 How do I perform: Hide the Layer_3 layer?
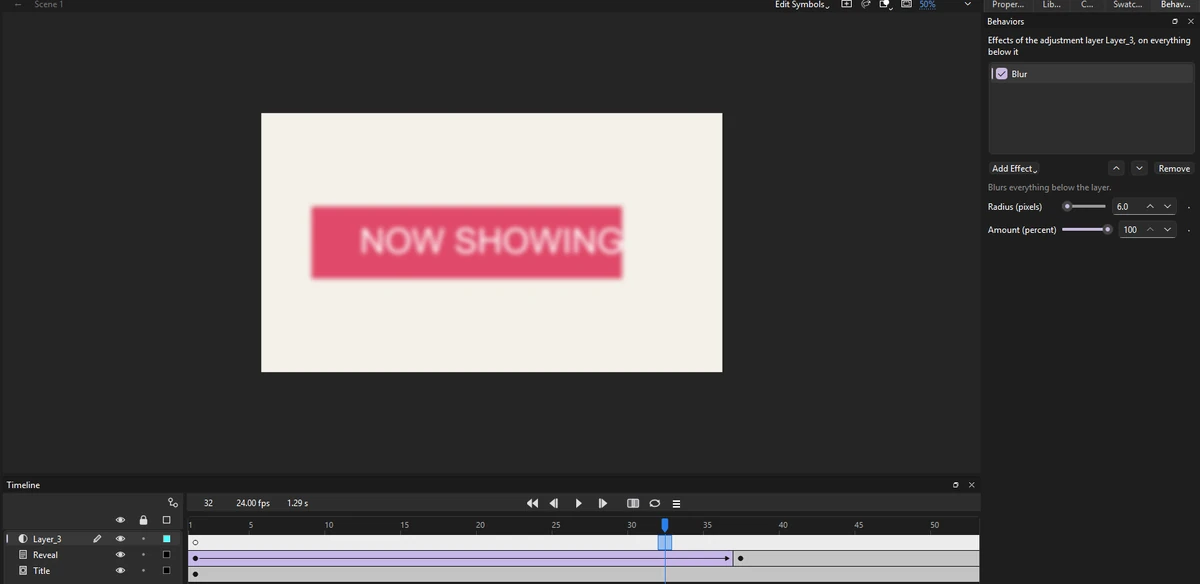pyautogui.click(x=120, y=539)
